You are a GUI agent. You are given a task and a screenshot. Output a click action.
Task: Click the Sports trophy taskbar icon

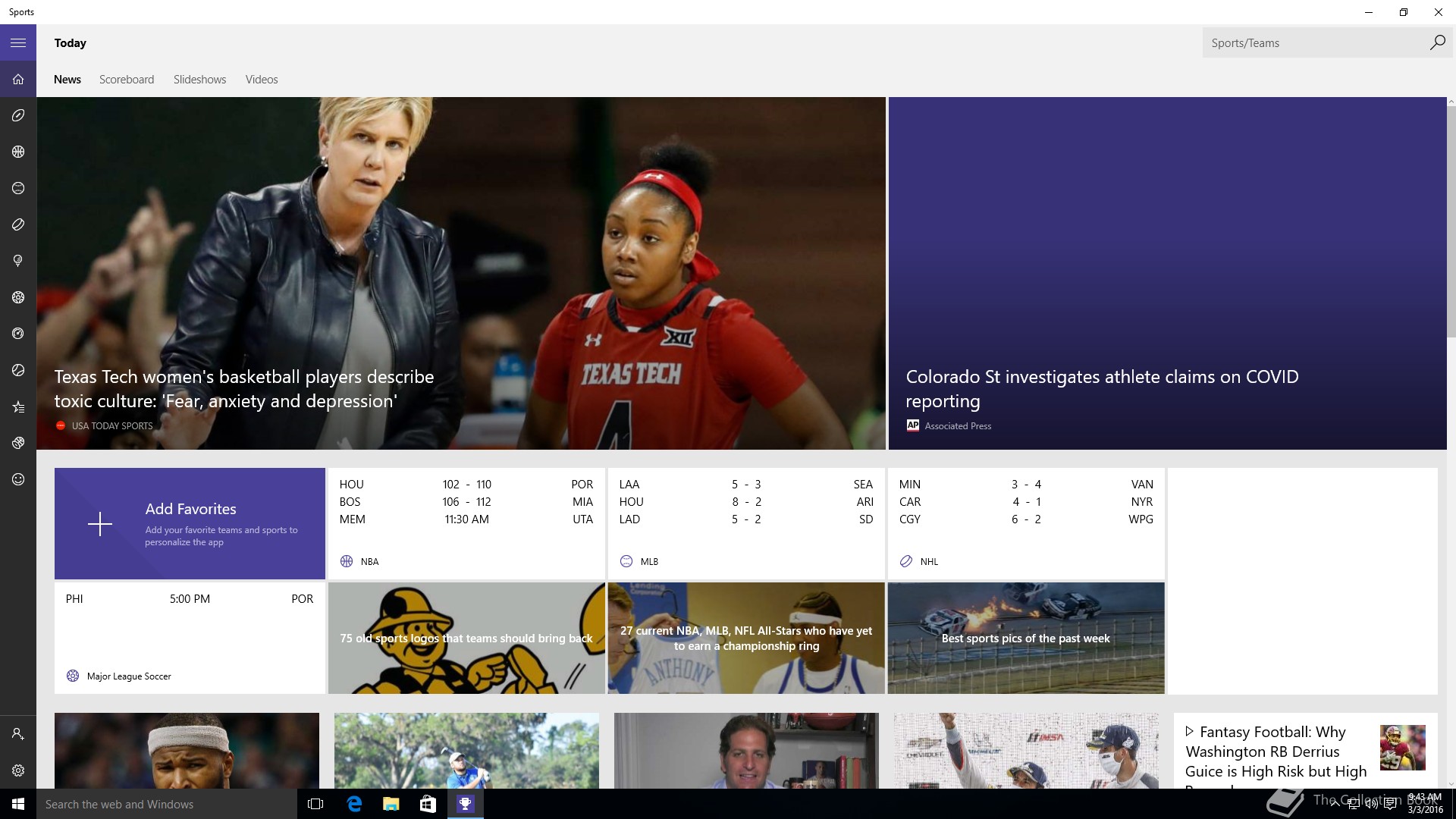tap(465, 804)
